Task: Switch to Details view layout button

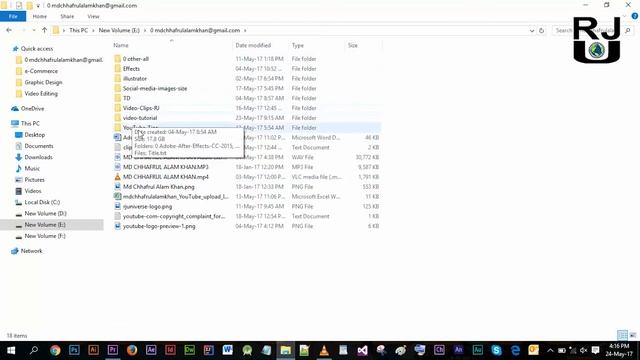Action: click(x=622, y=335)
